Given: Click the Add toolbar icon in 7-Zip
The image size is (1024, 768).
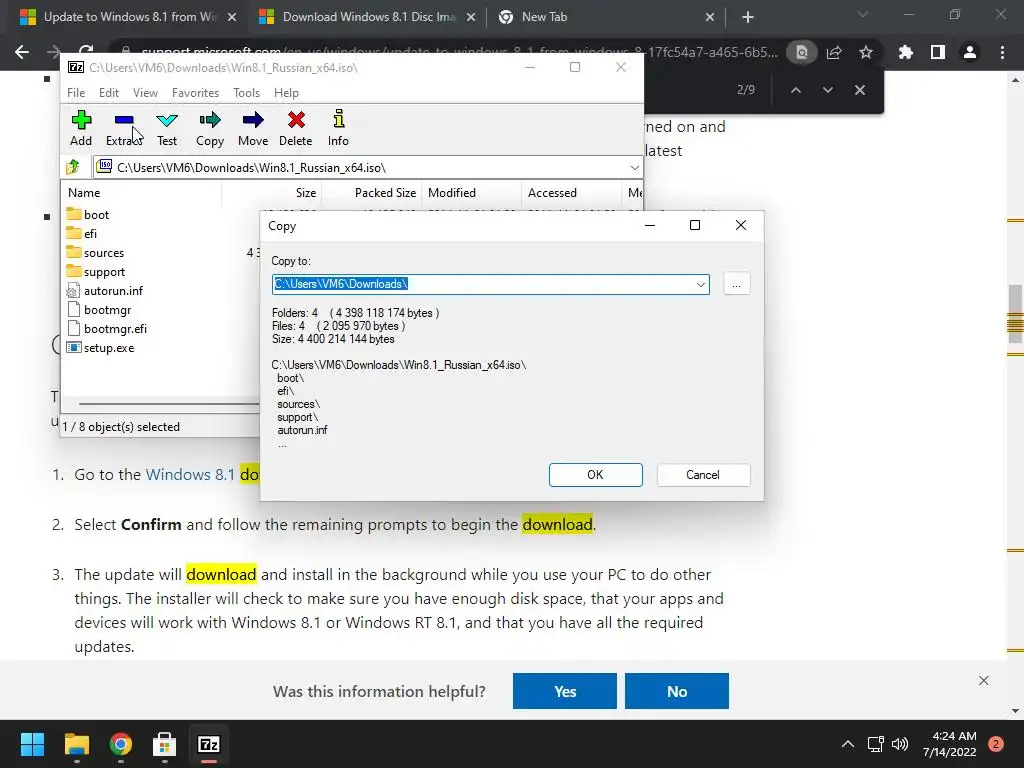Looking at the screenshot, I should click(81, 128).
